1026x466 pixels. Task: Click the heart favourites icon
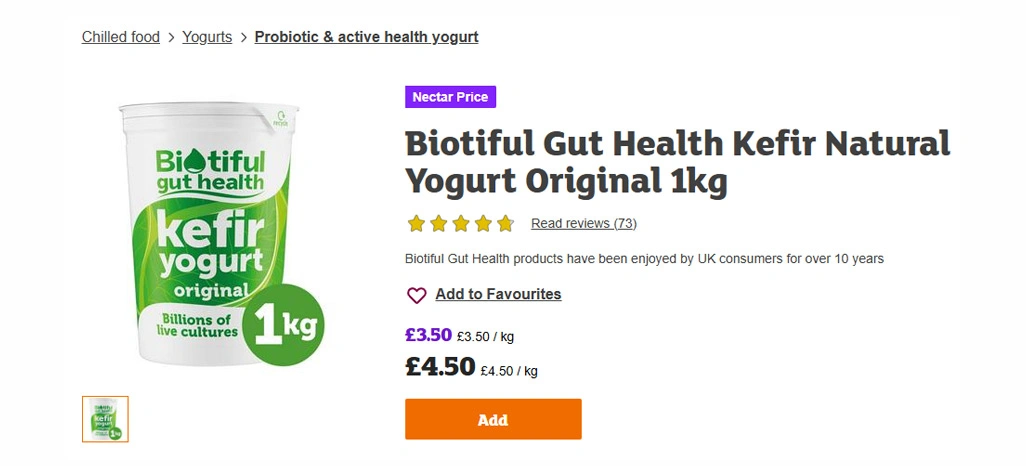click(417, 295)
